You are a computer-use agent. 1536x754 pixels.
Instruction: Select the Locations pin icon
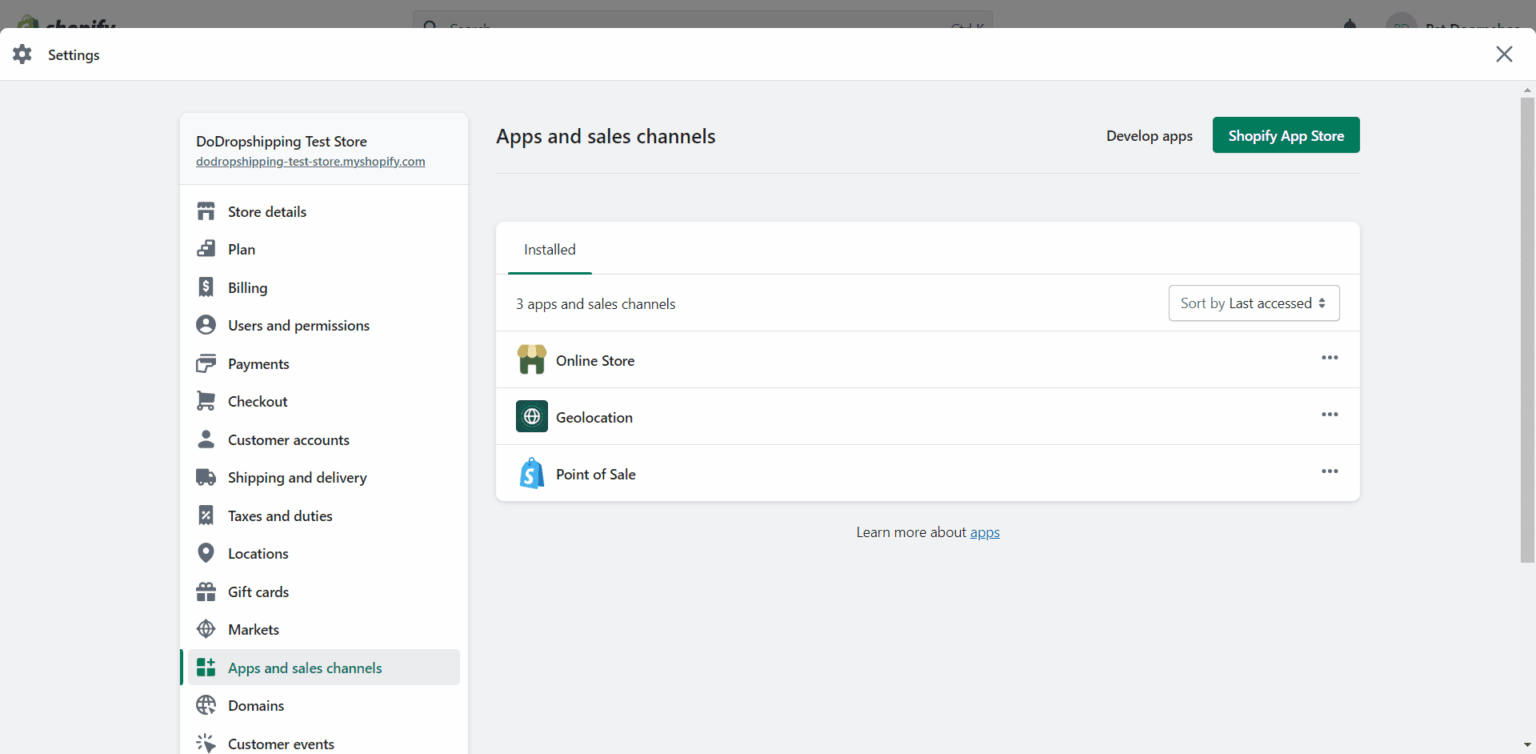206,553
